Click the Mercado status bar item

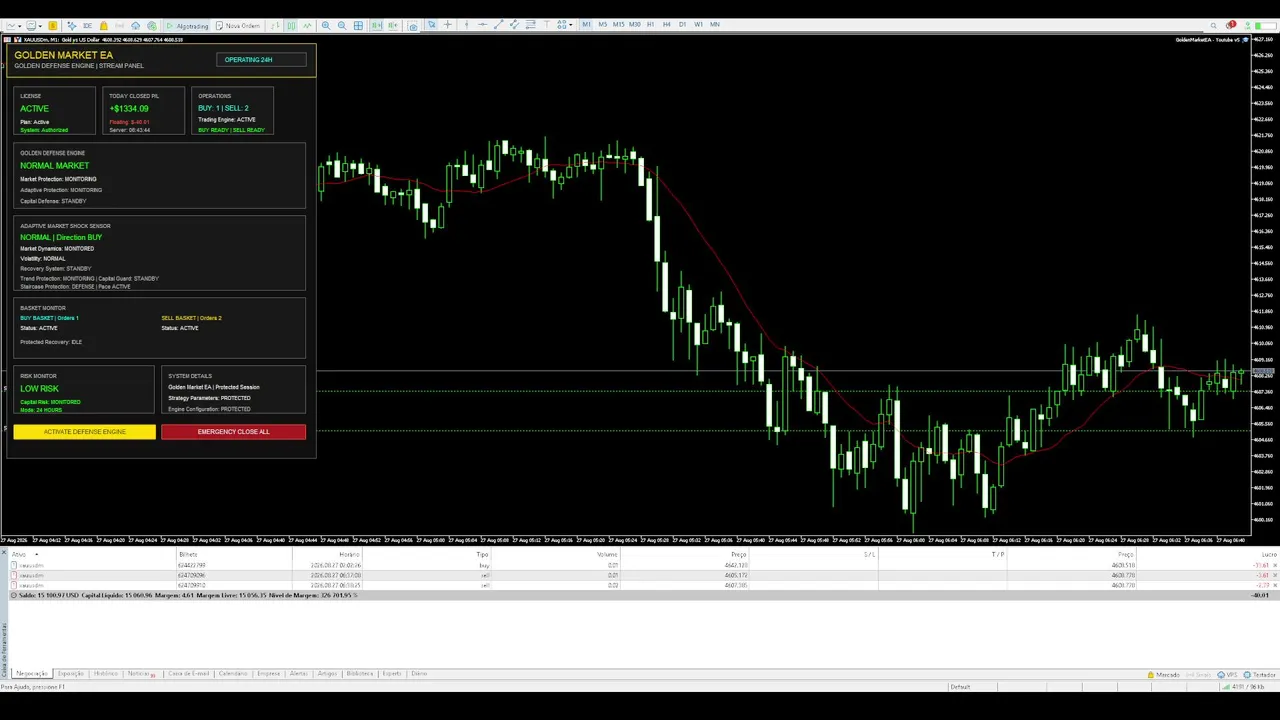click(1163, 675)
